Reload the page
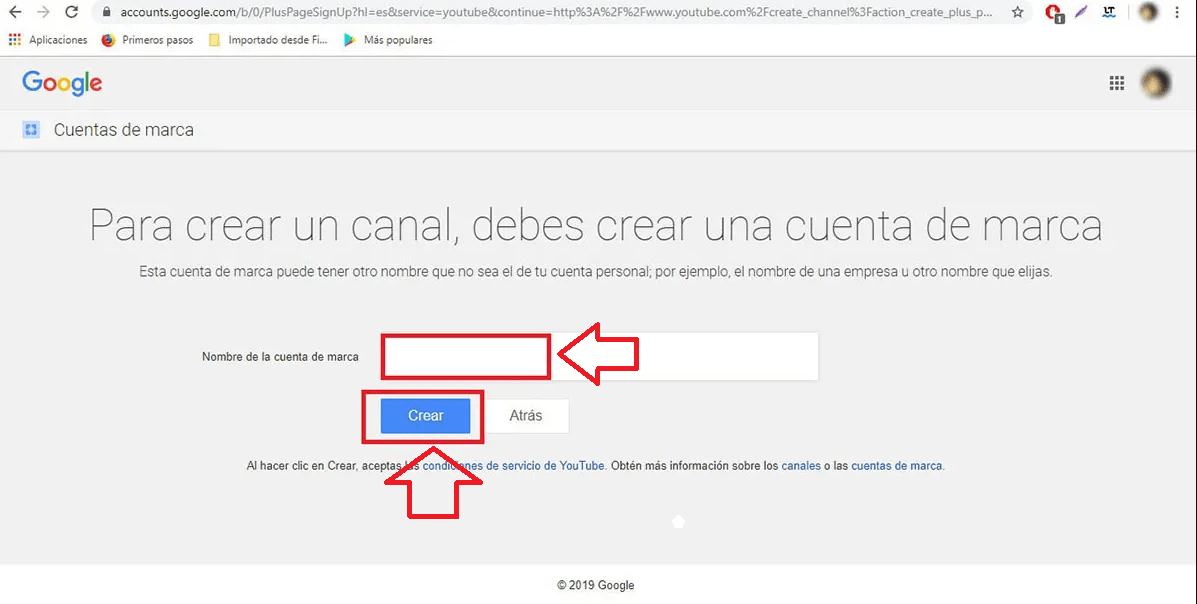The height and width of the screenshot is (604, 1197). coord(72,12)
